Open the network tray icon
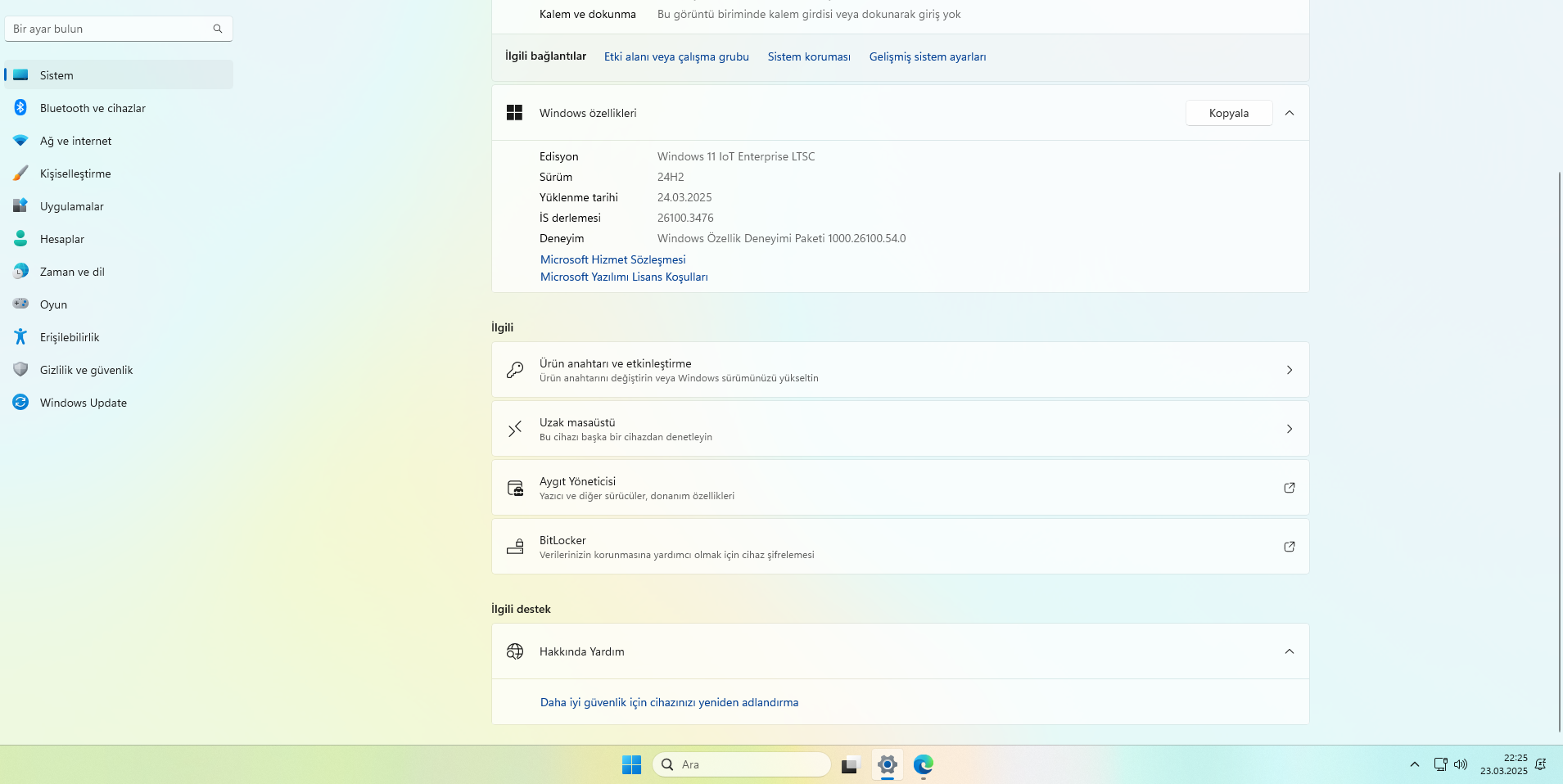1563x784 pixels. click(1440, 764)
